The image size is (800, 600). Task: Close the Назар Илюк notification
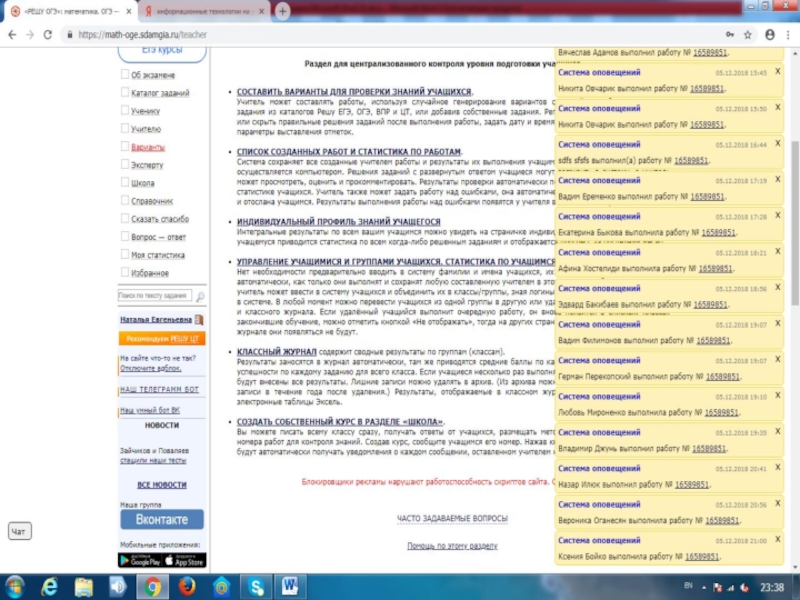point(778,467)
